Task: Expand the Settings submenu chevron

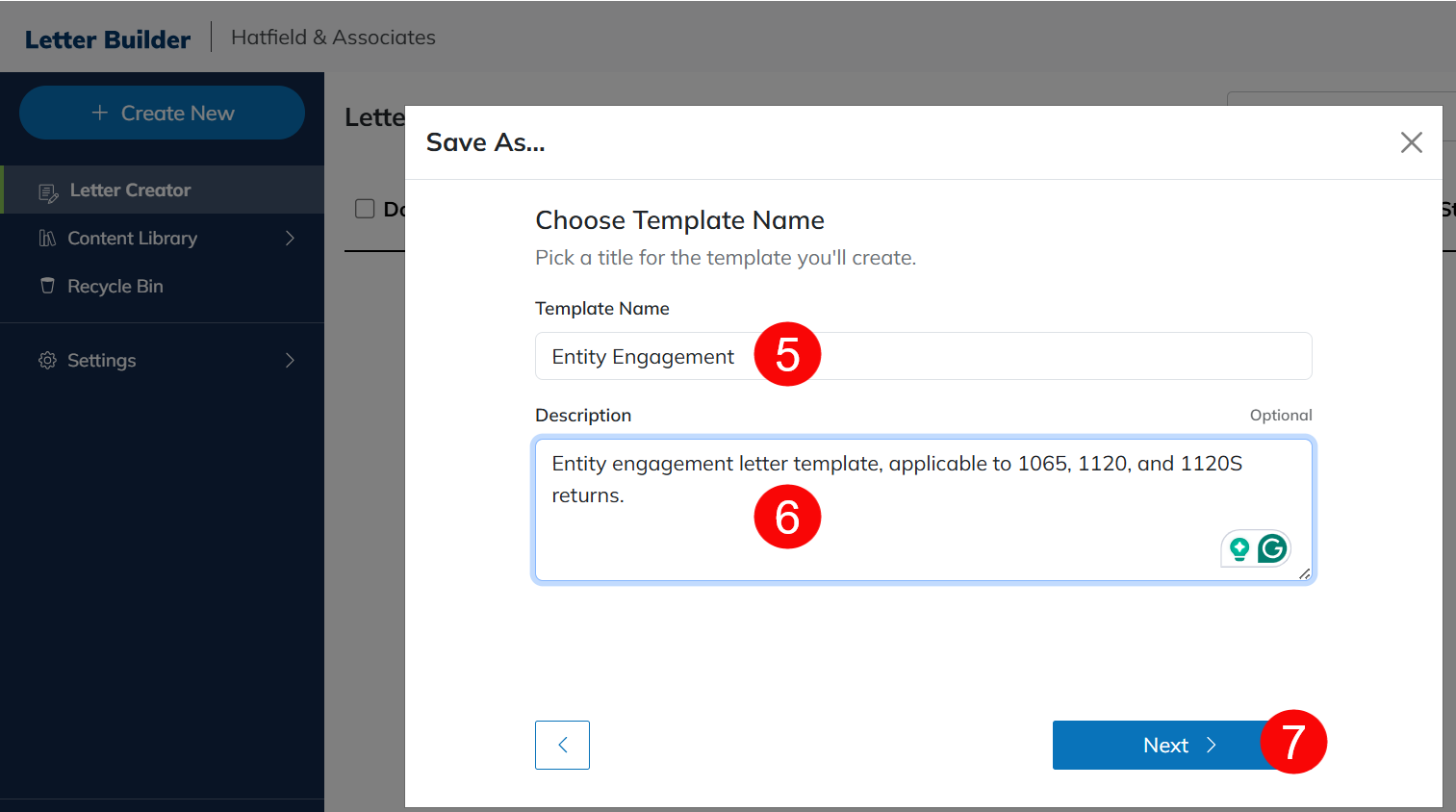Action: coord(290,360)
